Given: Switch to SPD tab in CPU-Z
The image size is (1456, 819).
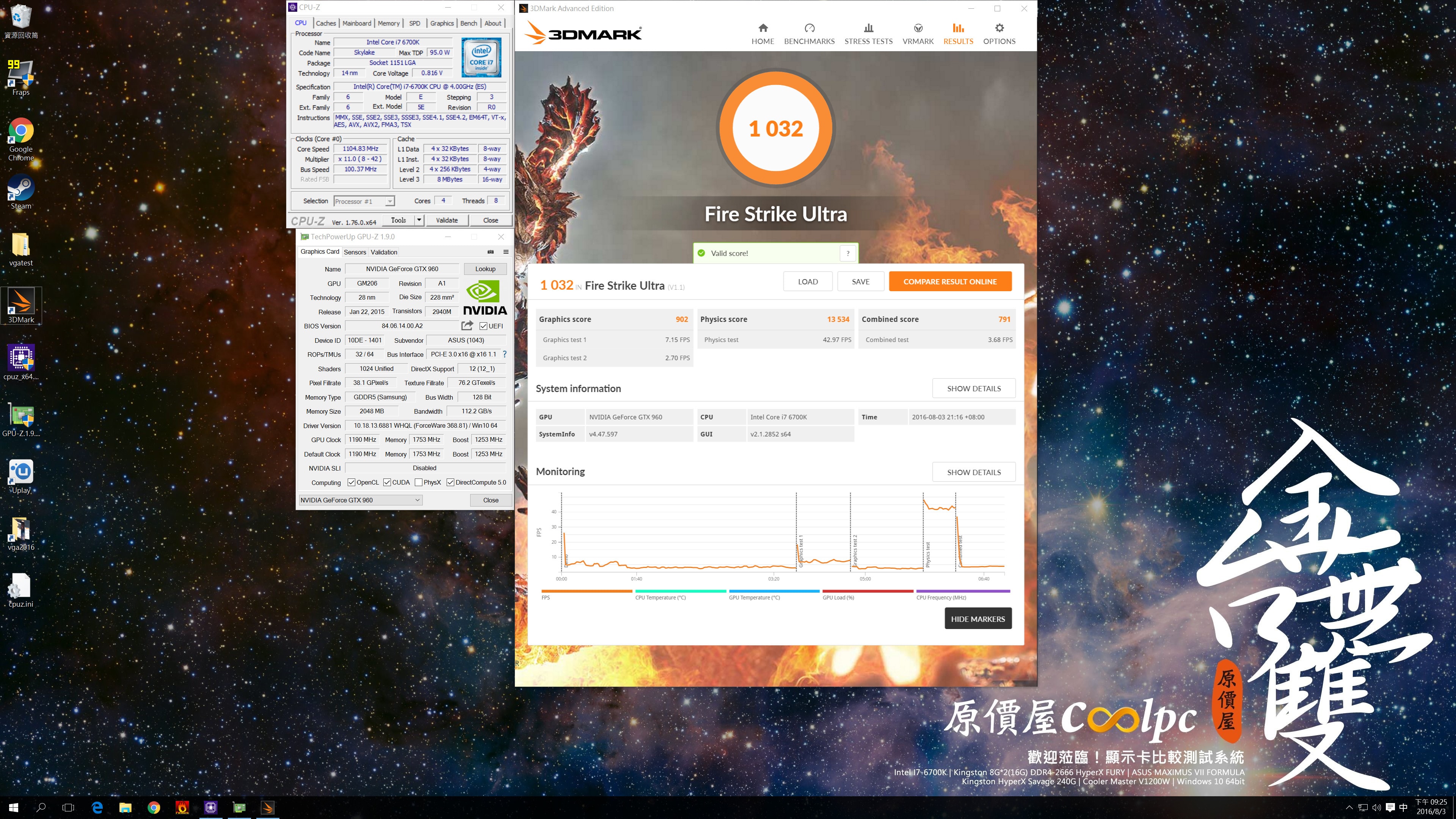Looking at the screenshot, I should point(414,23).
